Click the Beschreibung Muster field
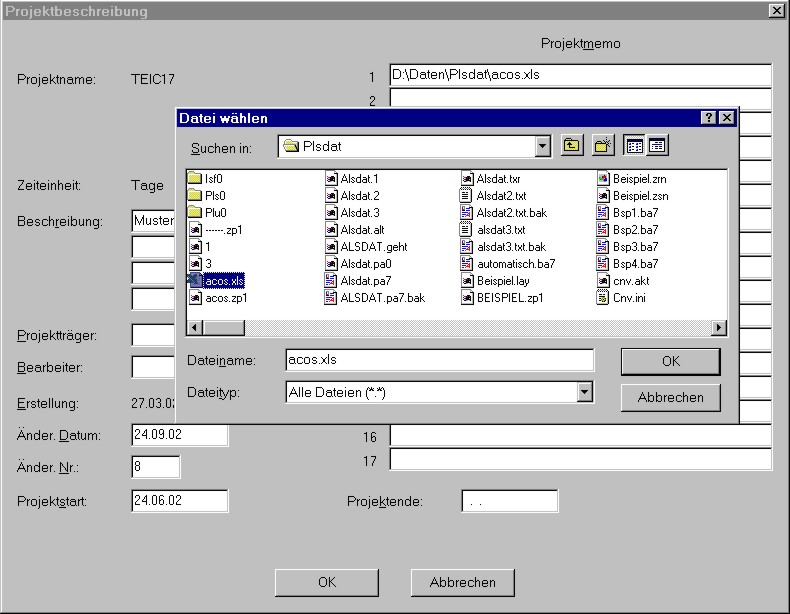790x614 pixels. click(153, 221)
